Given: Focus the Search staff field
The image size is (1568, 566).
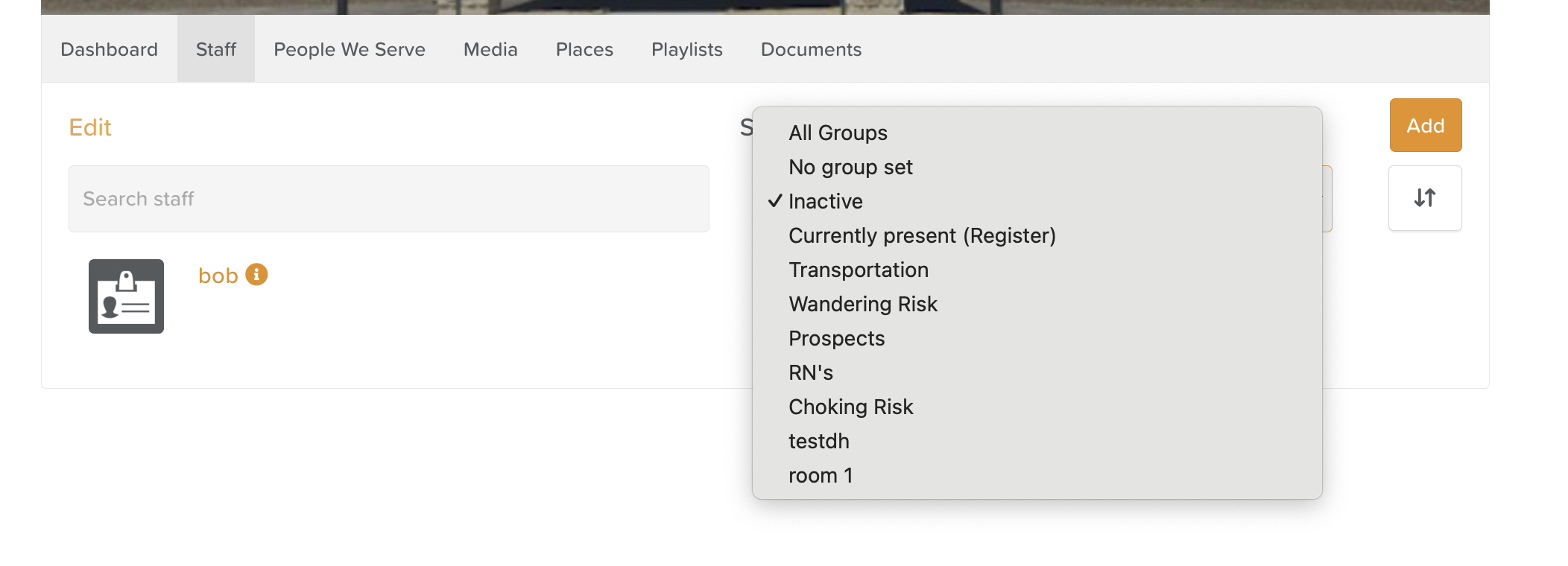Looking at the screenshot, I should 388,199.
